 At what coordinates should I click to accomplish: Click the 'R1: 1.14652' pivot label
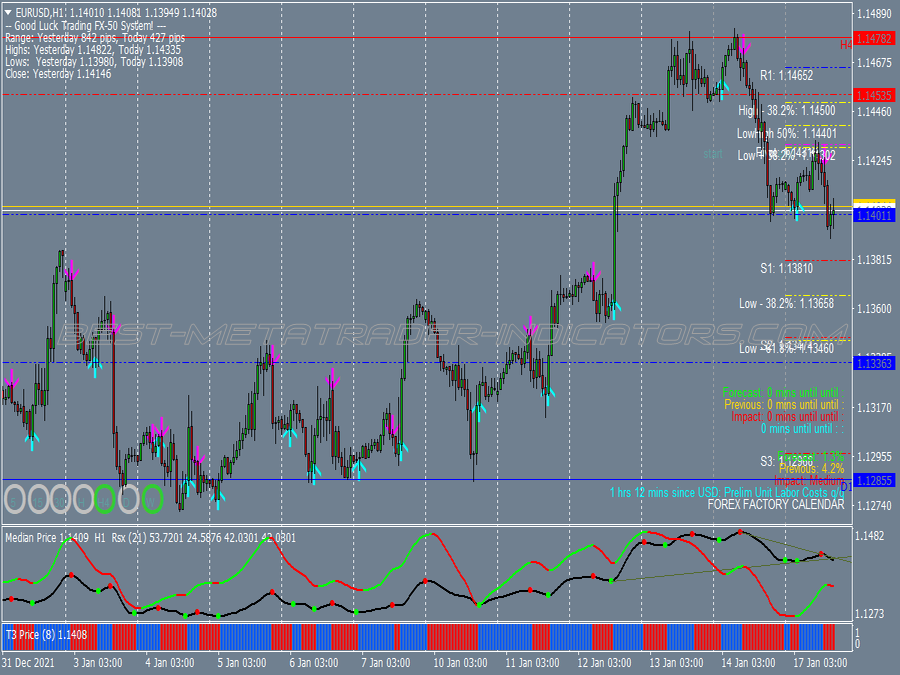(x=786, y=76)
